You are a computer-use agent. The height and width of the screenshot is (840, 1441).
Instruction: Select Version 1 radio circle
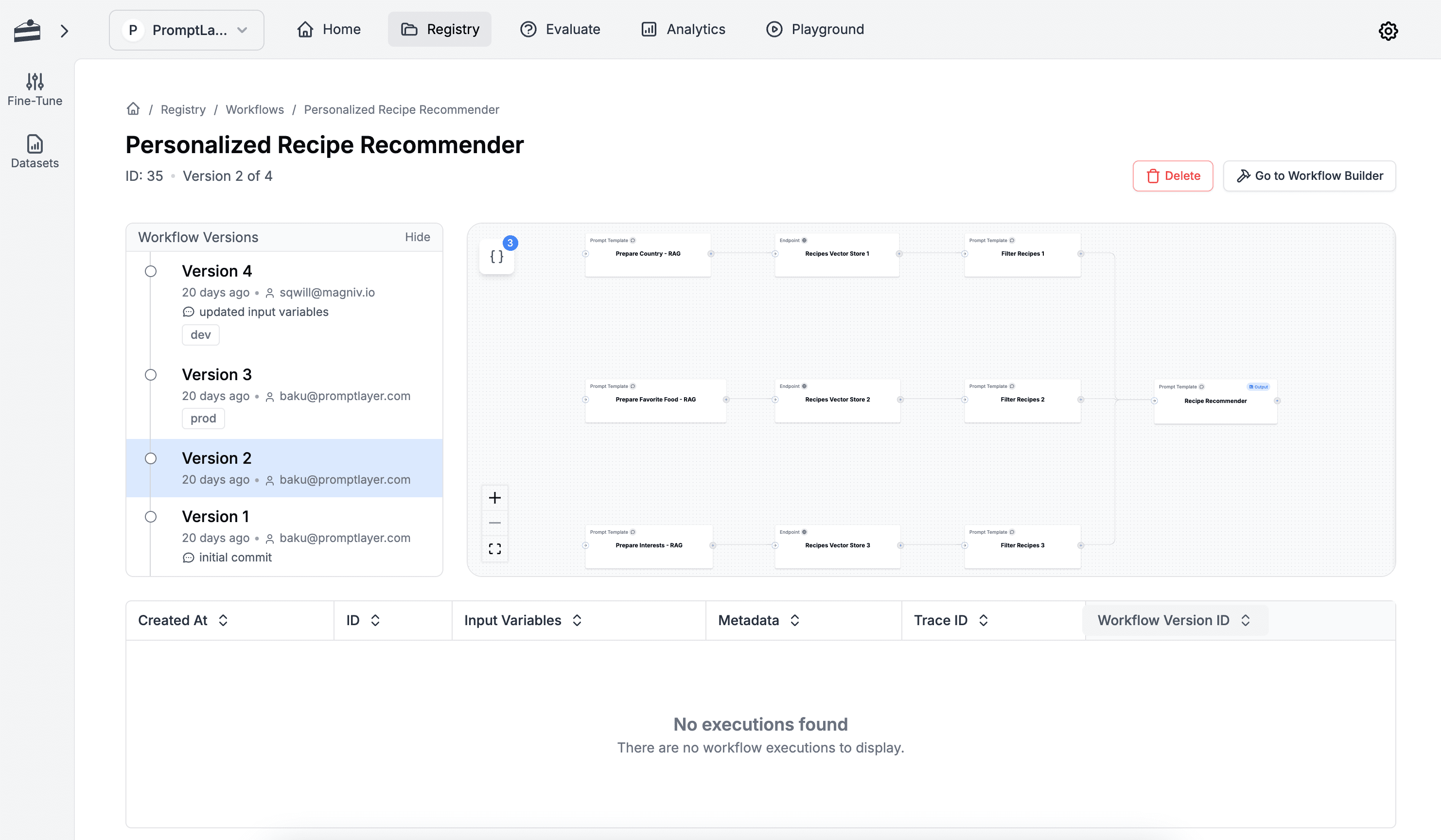click(x=150, y=516)
